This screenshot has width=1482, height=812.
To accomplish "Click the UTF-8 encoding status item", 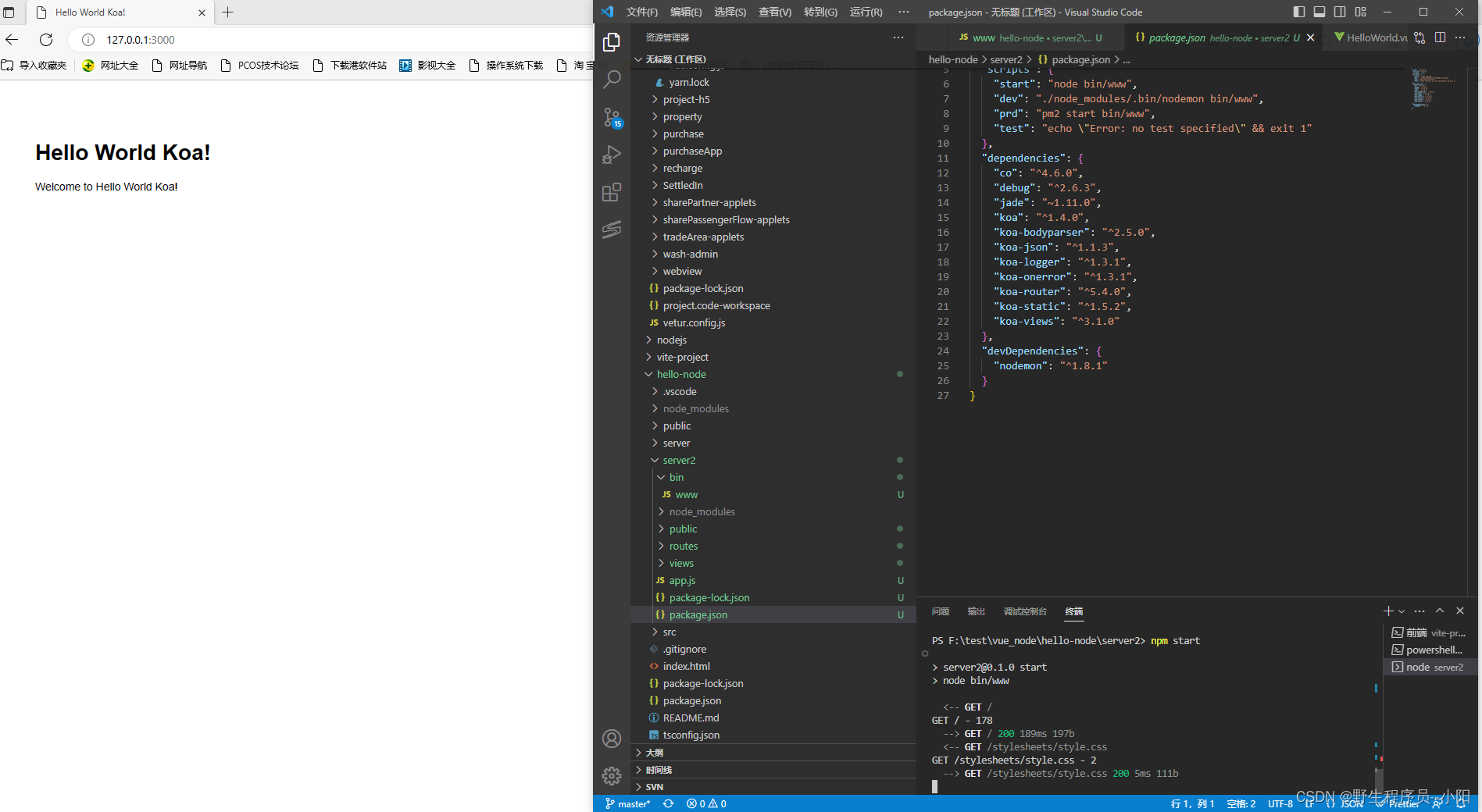I will click(x=1280, y=803).
